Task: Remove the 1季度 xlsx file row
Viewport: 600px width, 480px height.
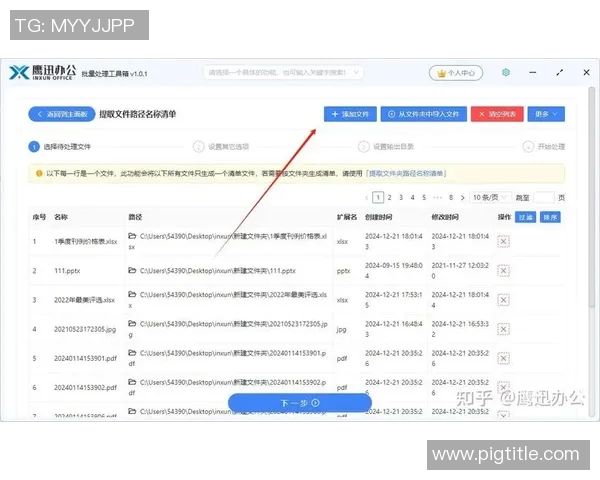Action: coord(503,242)
